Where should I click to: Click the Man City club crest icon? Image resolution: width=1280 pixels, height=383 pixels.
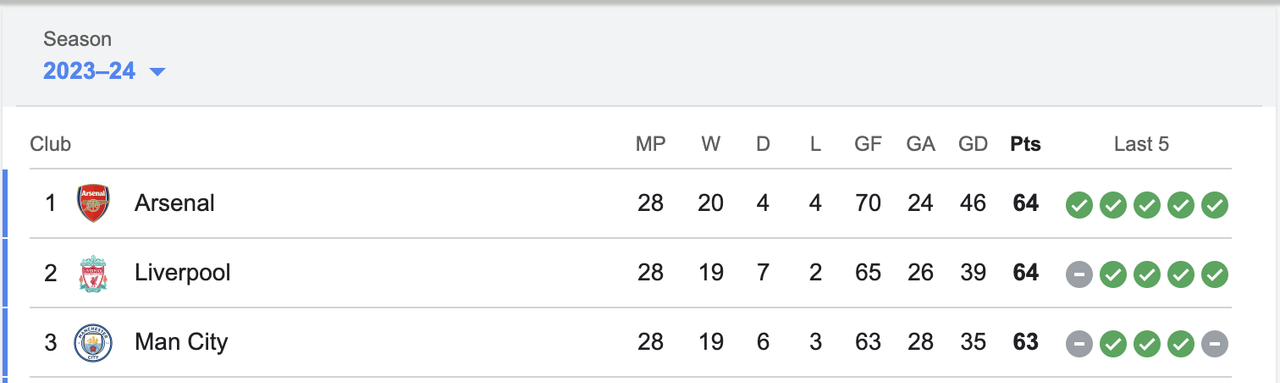click(x=93, y=343)
